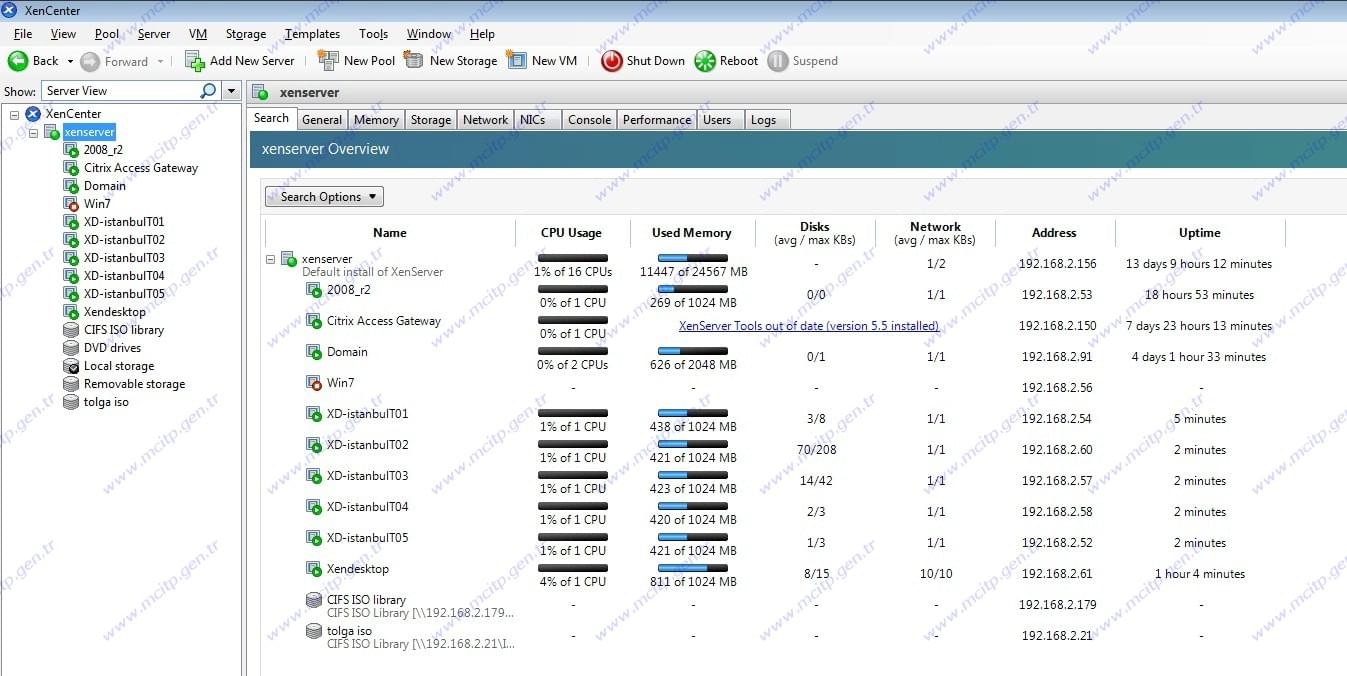Screen dimensions: 1347x676
Task: Switch to the Console tab
Action: (589, 120)
